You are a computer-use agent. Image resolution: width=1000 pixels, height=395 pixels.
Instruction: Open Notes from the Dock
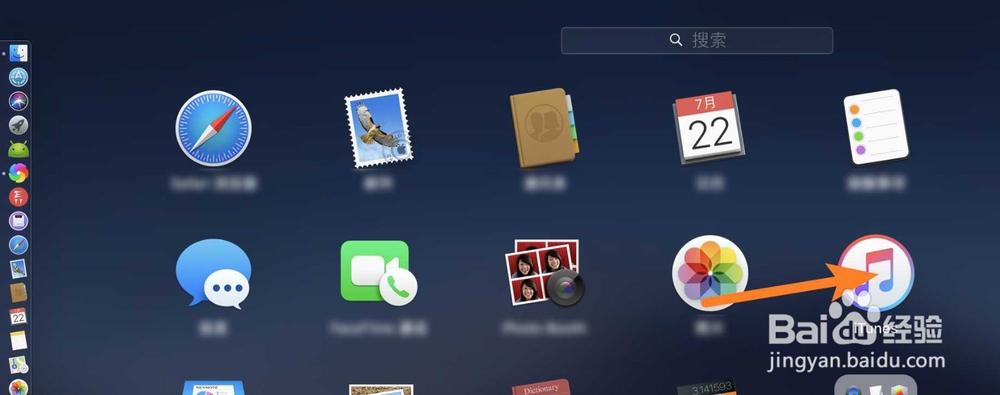point(18,340)
